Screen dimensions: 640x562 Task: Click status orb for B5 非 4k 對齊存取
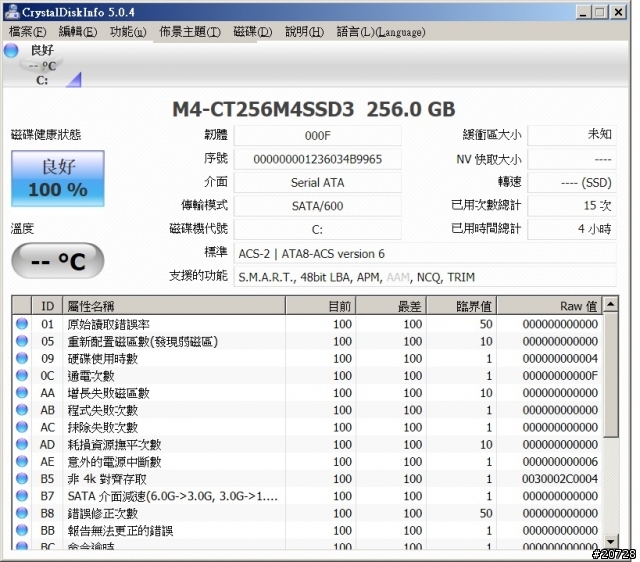[22, 478]
